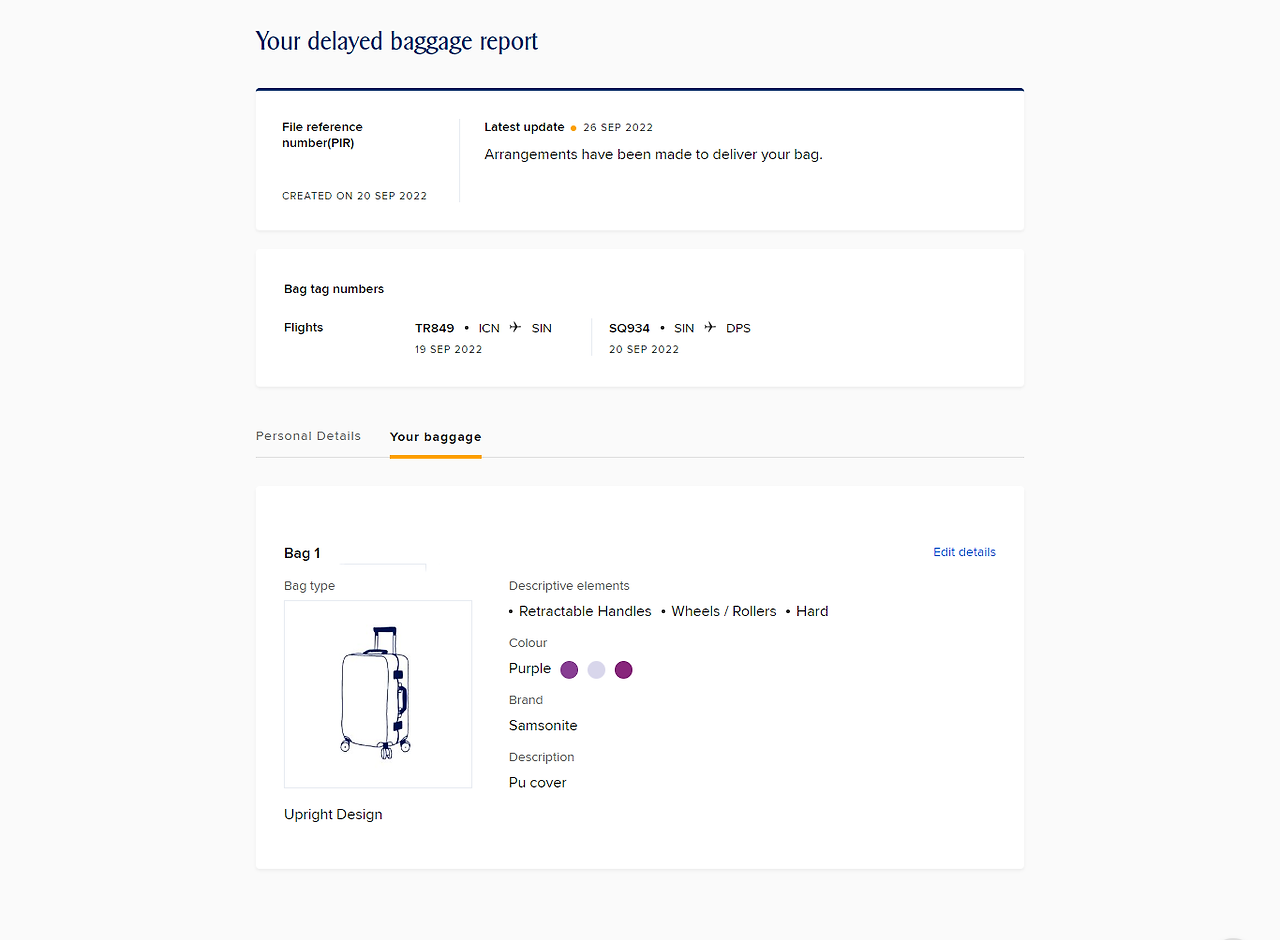The height and width of the screenshot is (940, 1280).
Task: Click the dark purple colour swatch
Action: (x=569, y=669)
